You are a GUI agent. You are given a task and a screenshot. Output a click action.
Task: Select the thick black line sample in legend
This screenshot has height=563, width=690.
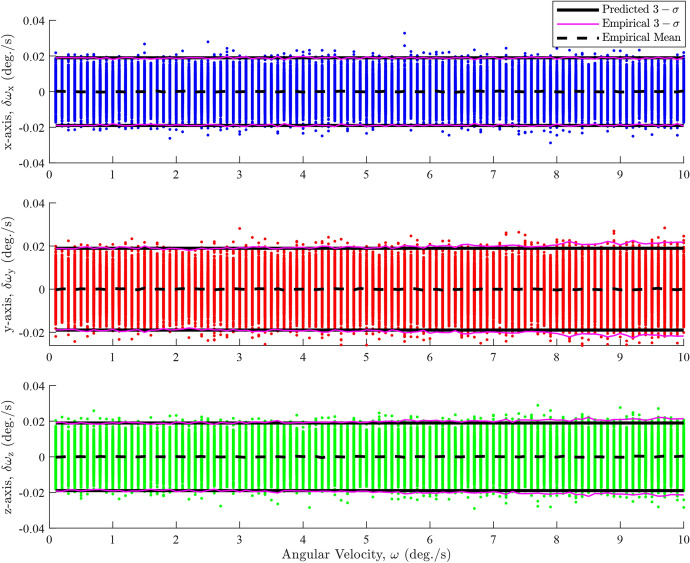tap(577, 10)
